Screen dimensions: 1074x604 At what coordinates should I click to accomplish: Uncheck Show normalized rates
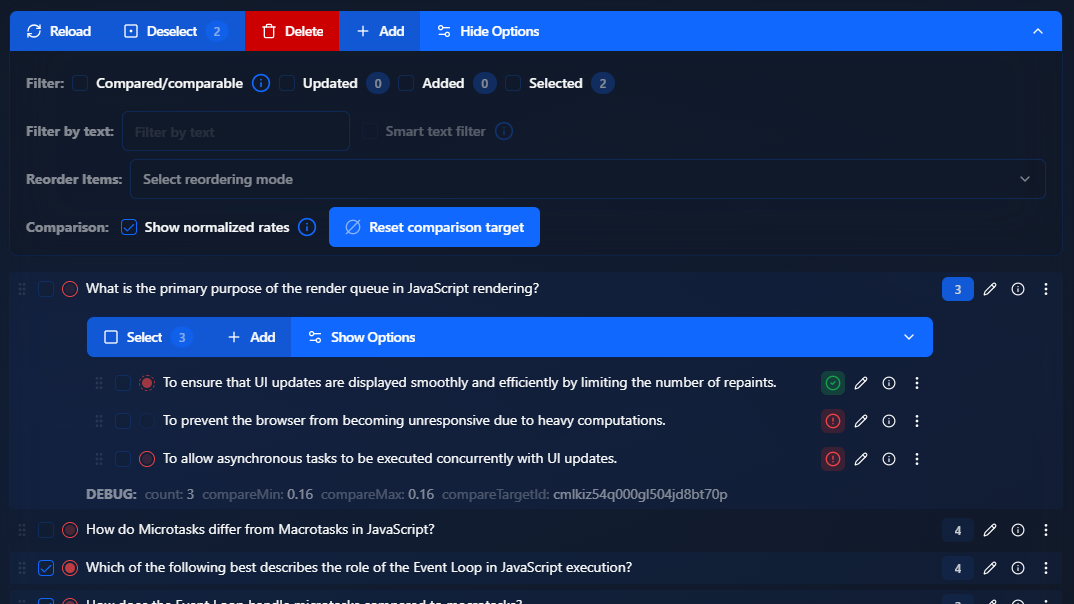coord(129,227)
